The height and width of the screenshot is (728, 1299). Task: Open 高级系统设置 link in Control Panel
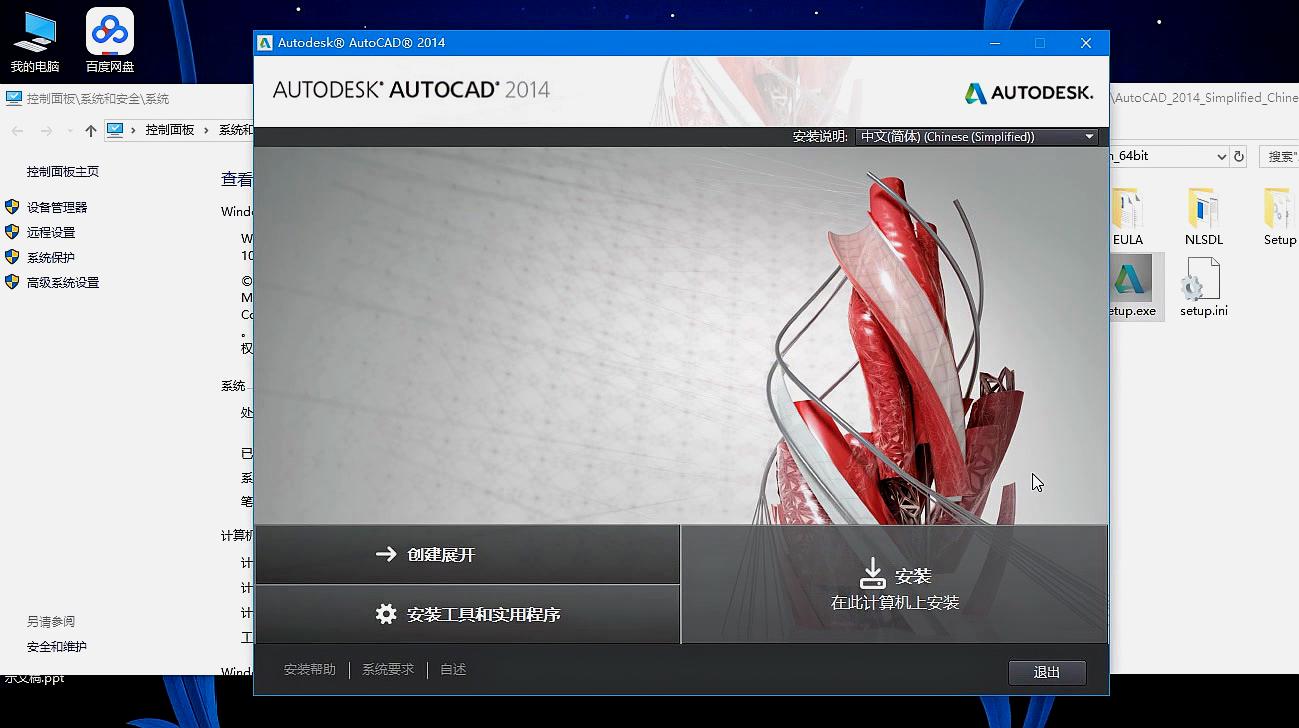pyautogui.click(x=63, y=282)
